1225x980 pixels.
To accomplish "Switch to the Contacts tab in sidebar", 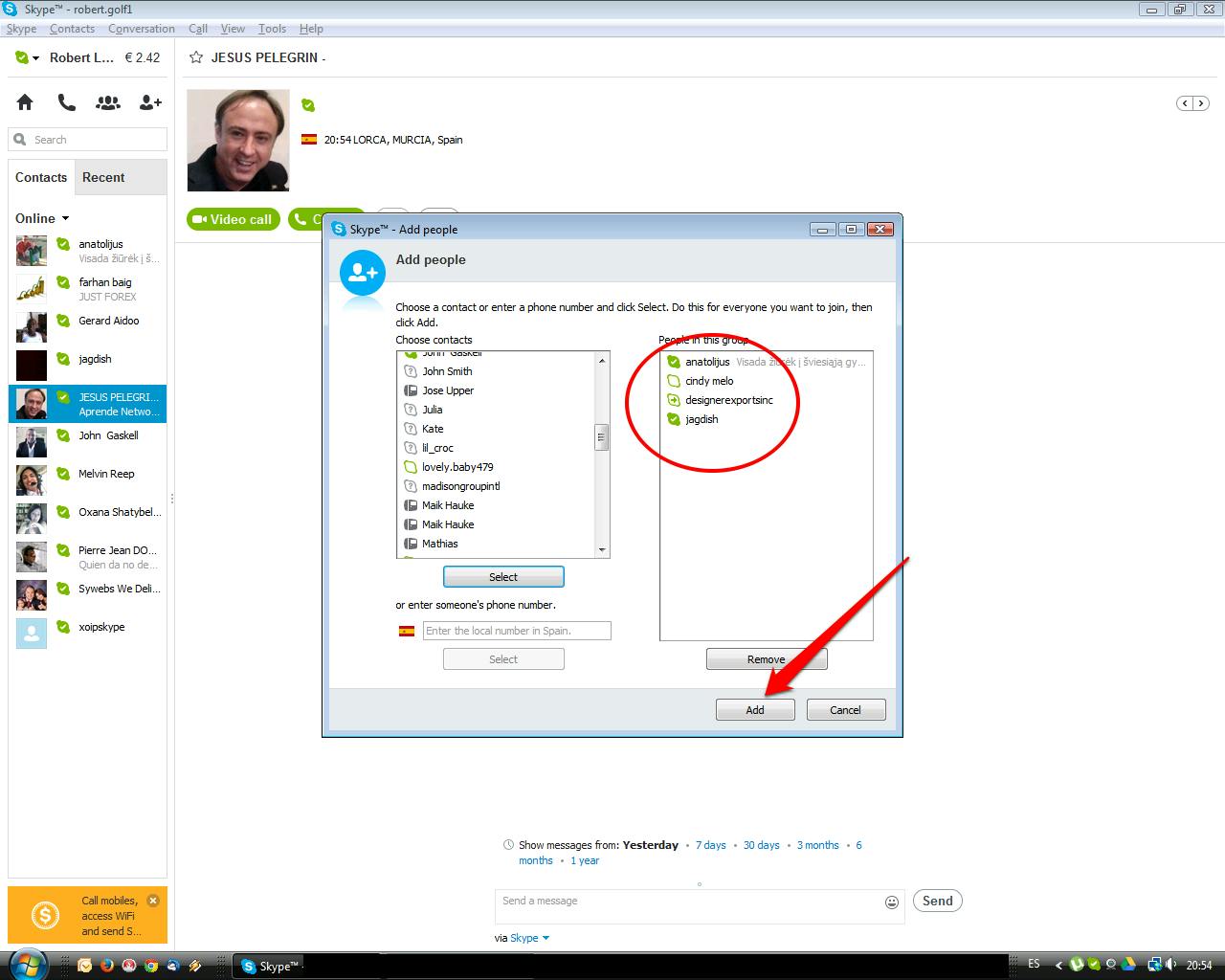I will [41, 177].
